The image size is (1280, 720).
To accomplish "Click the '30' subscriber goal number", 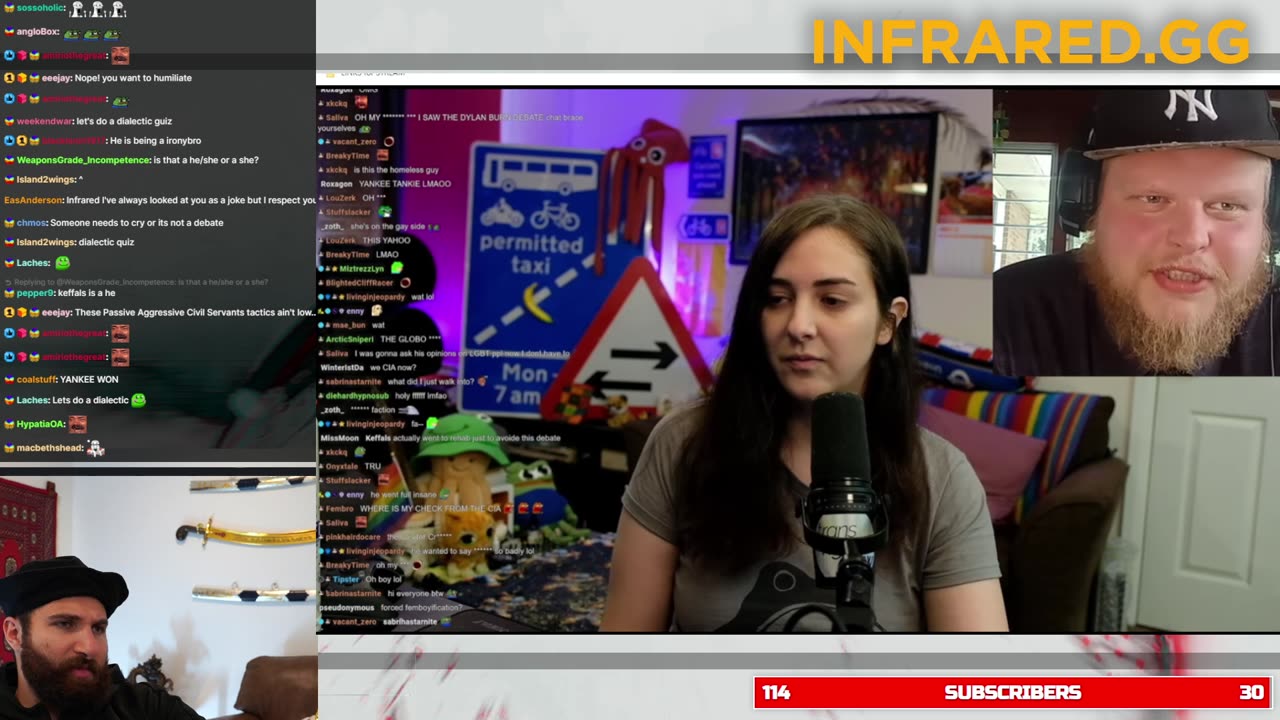I will click(x=1251, y=692).
